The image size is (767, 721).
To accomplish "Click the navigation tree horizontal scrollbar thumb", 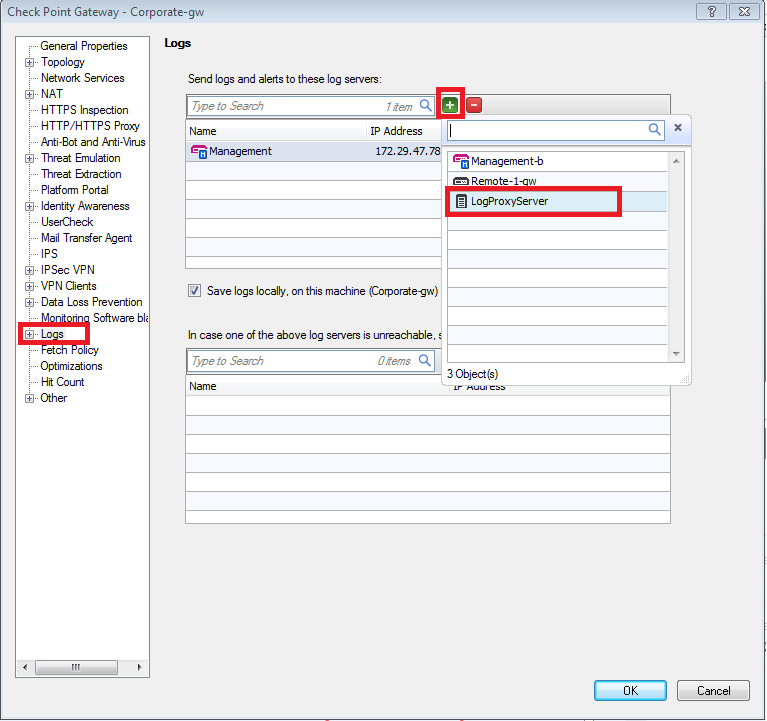I will point(76,667).
